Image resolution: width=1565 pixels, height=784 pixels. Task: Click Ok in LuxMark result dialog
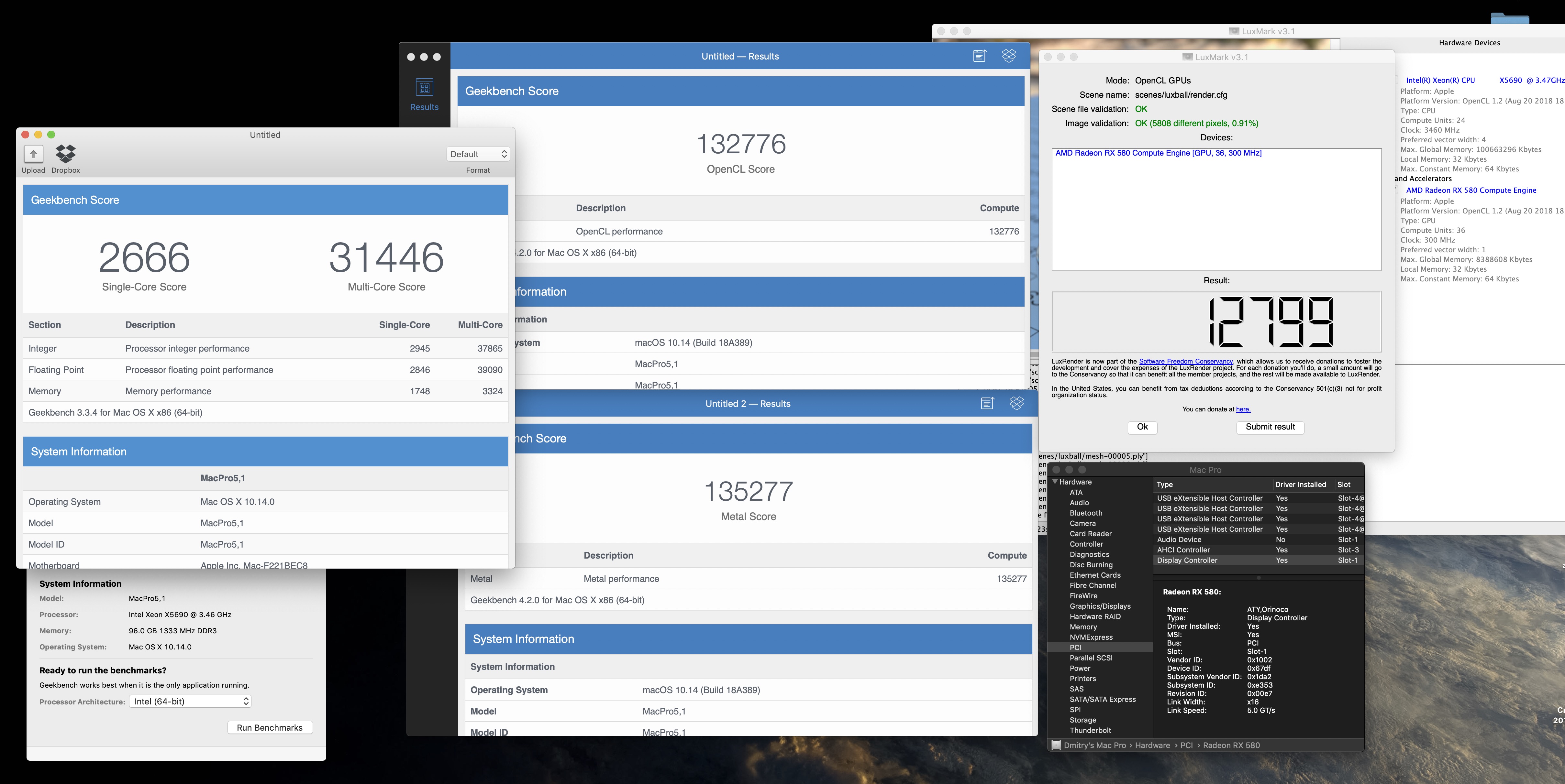(x=1142, y=427)
